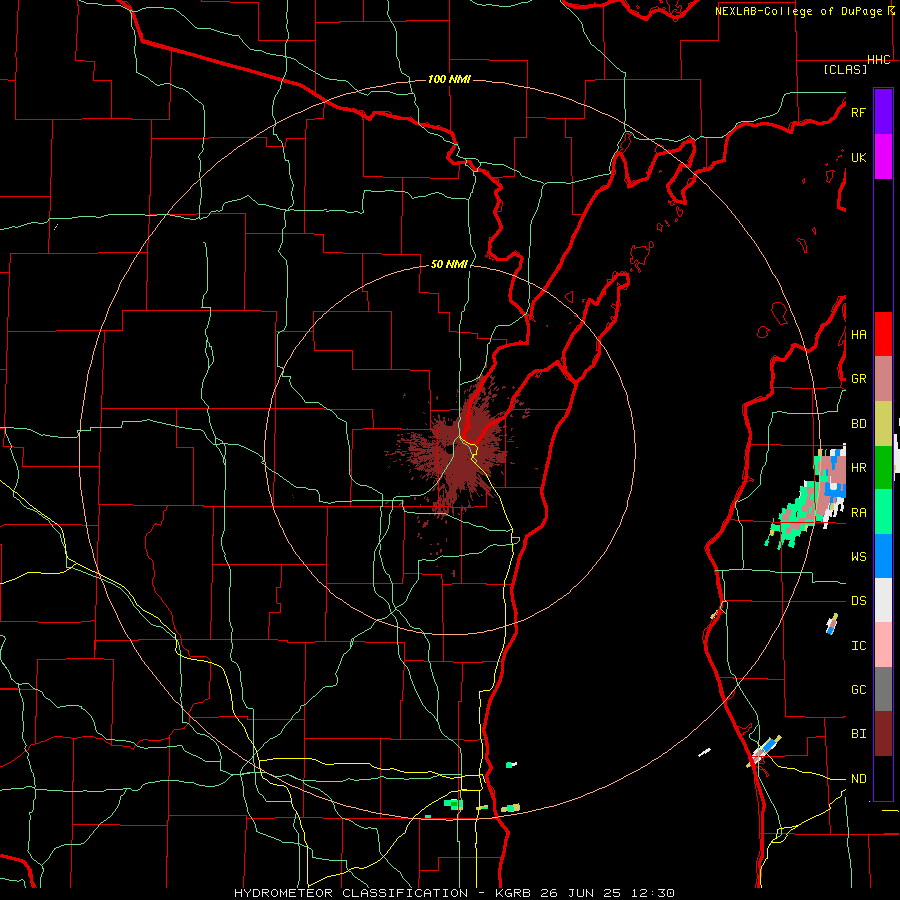
Task: Click the dark maroon BI legend swatch
Action: tap(883, 734)
